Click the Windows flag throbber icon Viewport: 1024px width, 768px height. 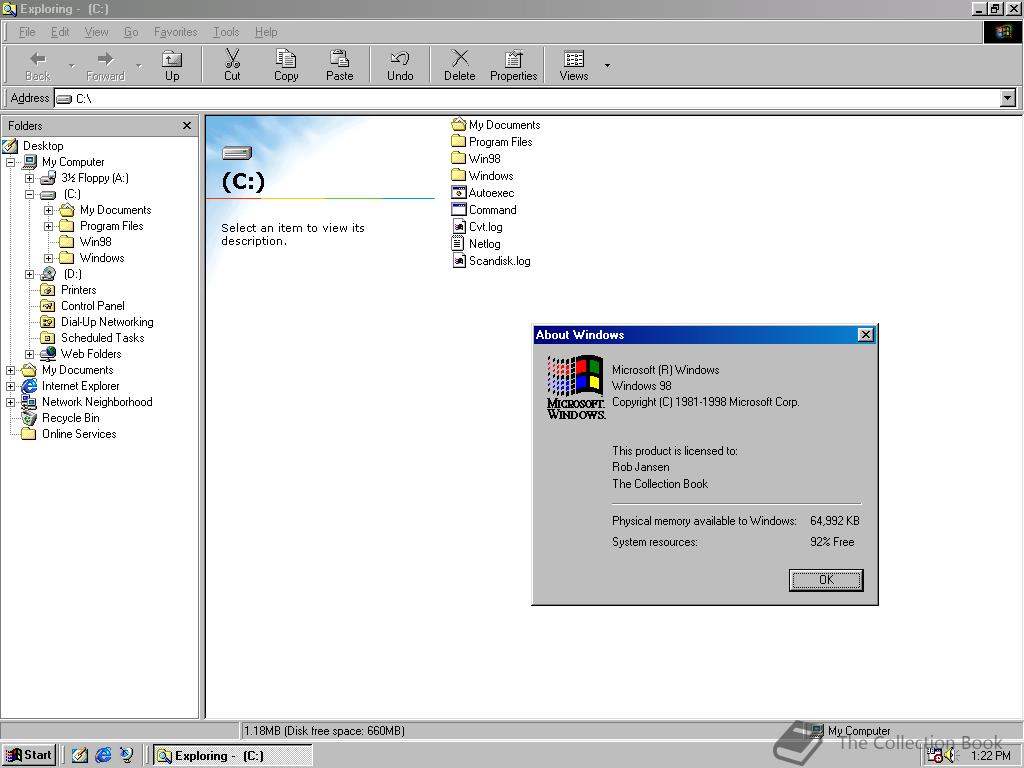1002,32
